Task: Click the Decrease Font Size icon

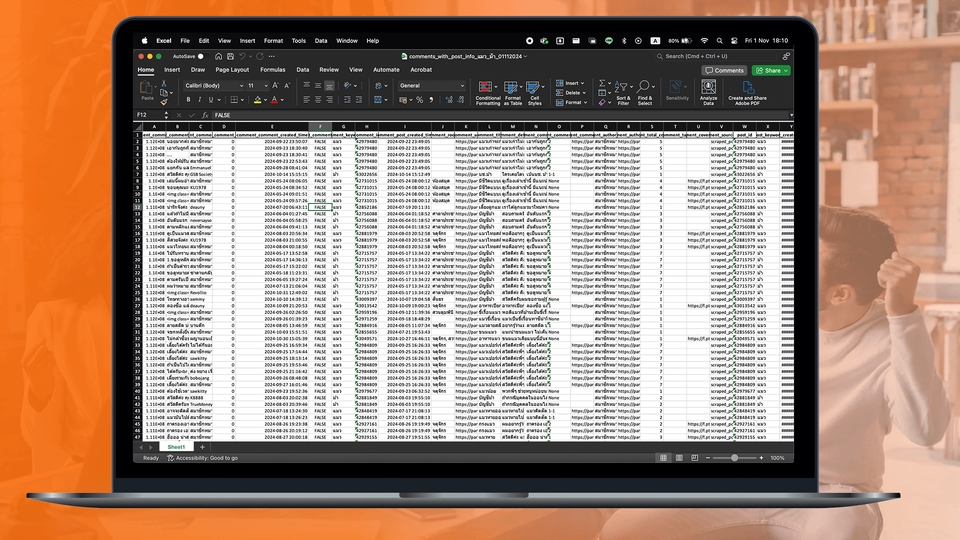Action: (x=287, y=86)
